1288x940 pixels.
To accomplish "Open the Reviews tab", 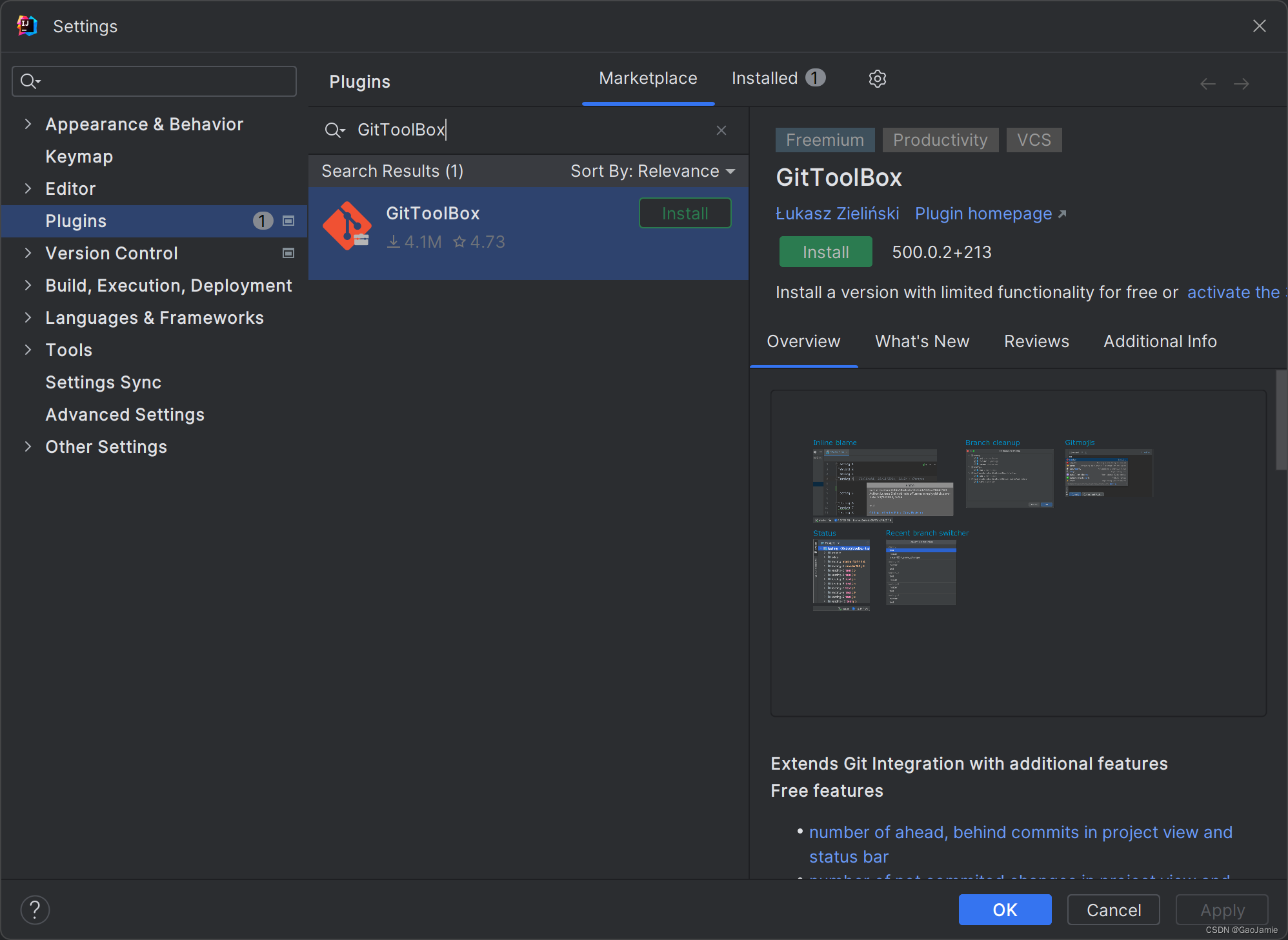I will point(1036,341).
